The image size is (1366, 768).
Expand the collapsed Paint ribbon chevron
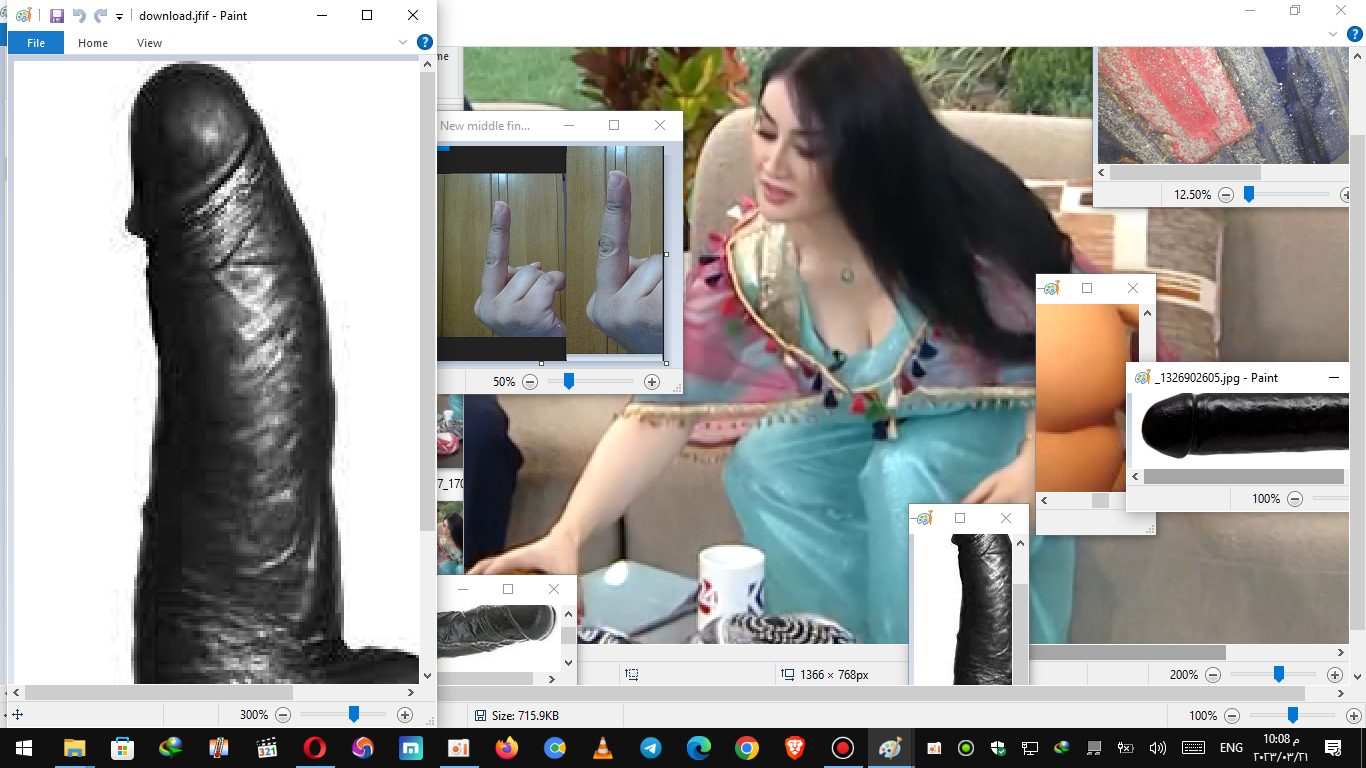point(403,42)
